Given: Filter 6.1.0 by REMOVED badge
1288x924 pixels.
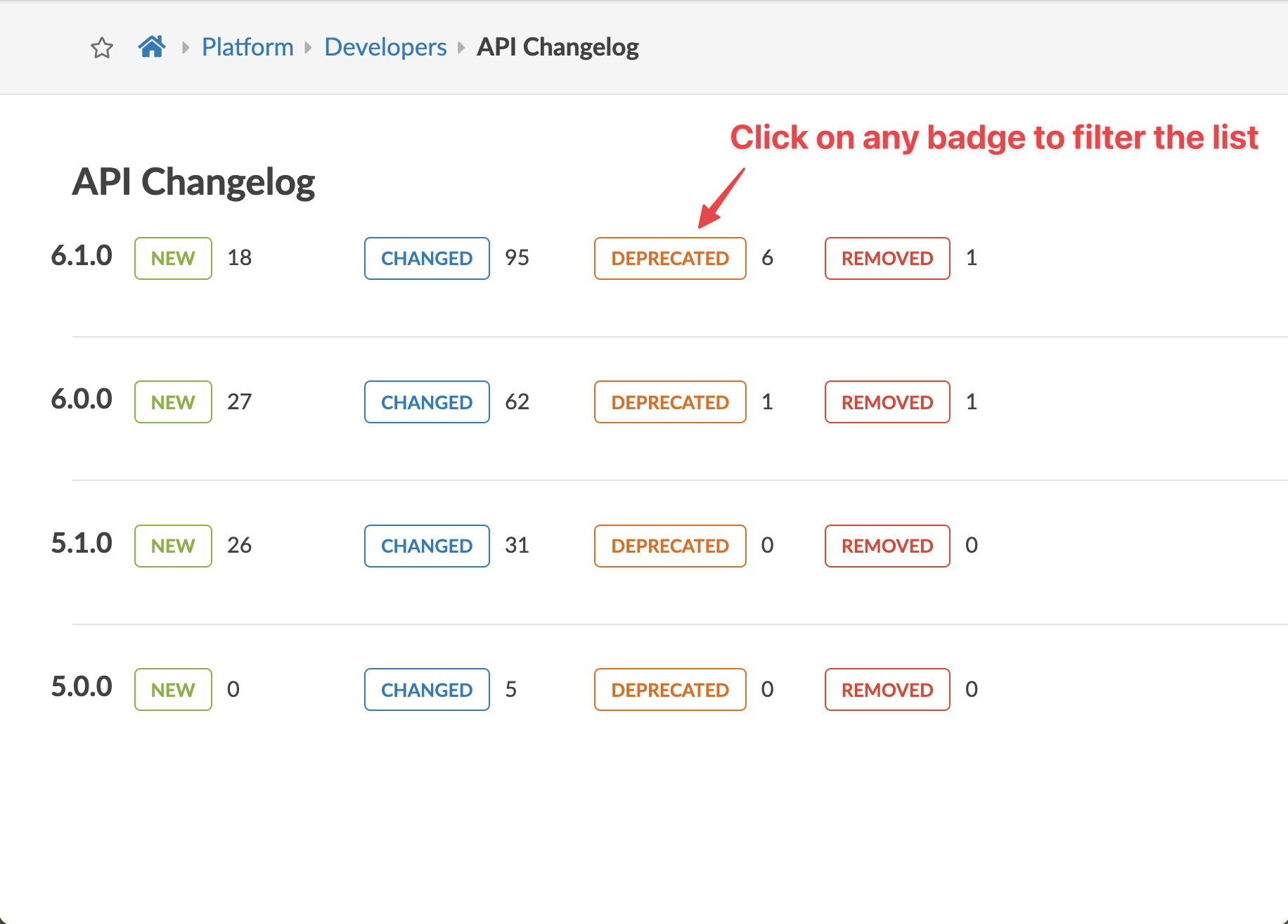Looking at the screenshot, I should click(887, 258).
